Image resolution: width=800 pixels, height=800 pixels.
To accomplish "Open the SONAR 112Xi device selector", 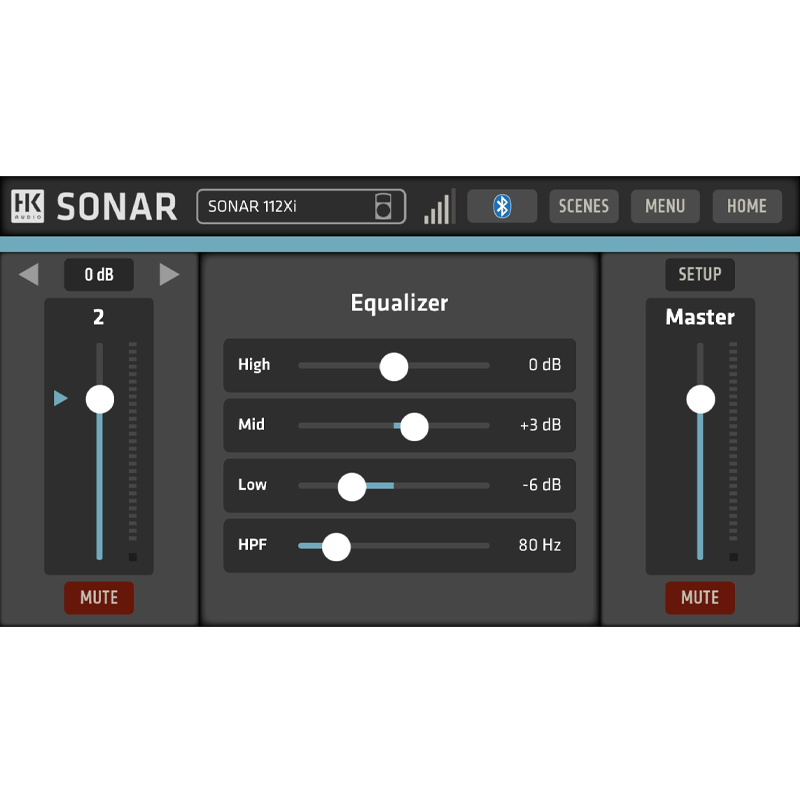I will click(x=300, y=207).
